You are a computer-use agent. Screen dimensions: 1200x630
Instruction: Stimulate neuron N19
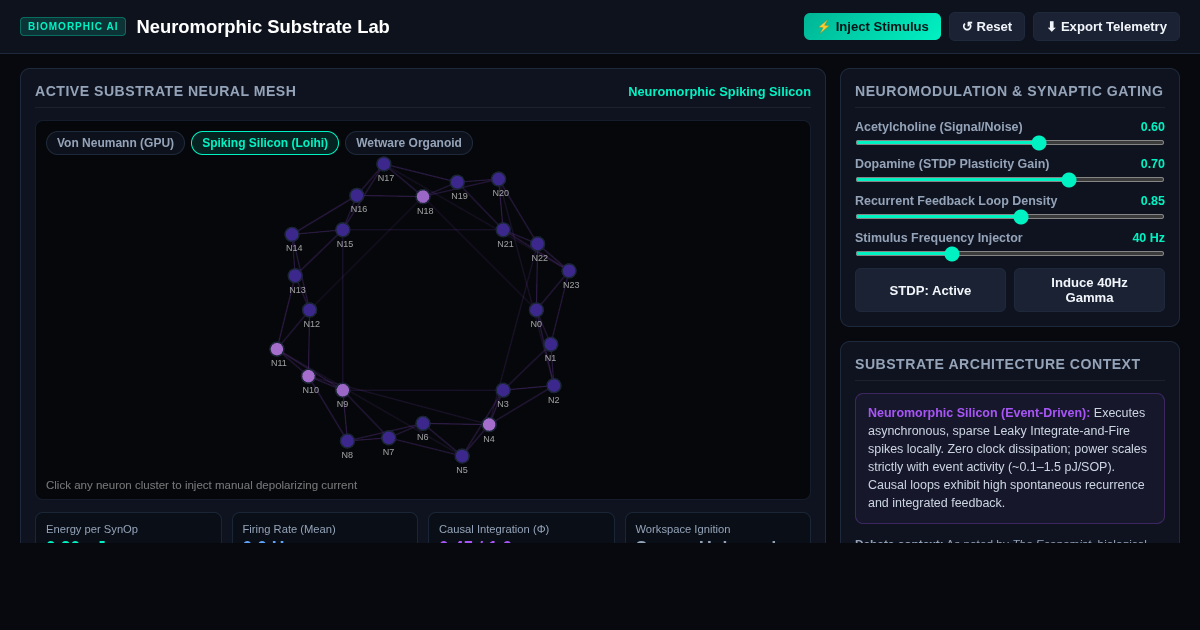click(457, 182)
